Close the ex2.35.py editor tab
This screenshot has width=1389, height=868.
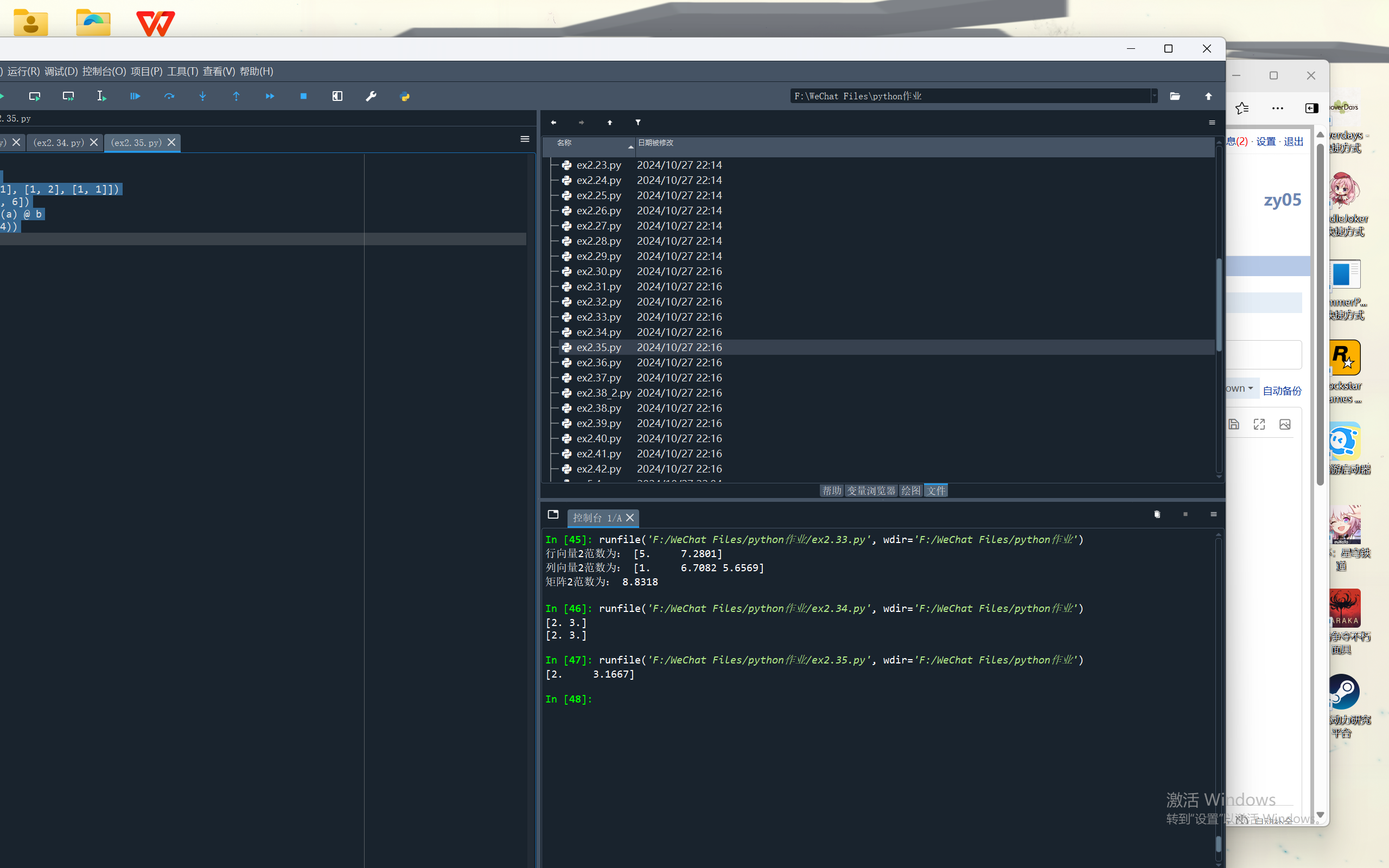[x=171, y=142]
